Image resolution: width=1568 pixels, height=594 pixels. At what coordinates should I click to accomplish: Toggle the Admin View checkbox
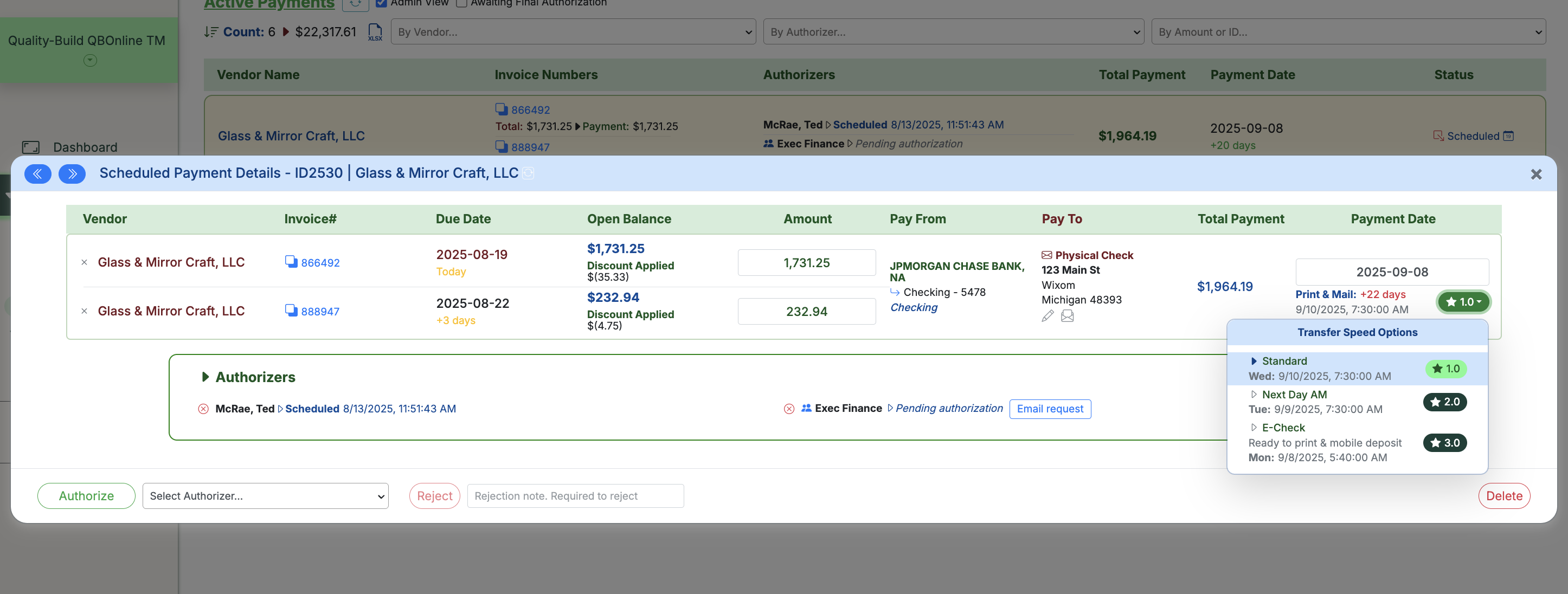pyautogui.click(x=382, y=3)
